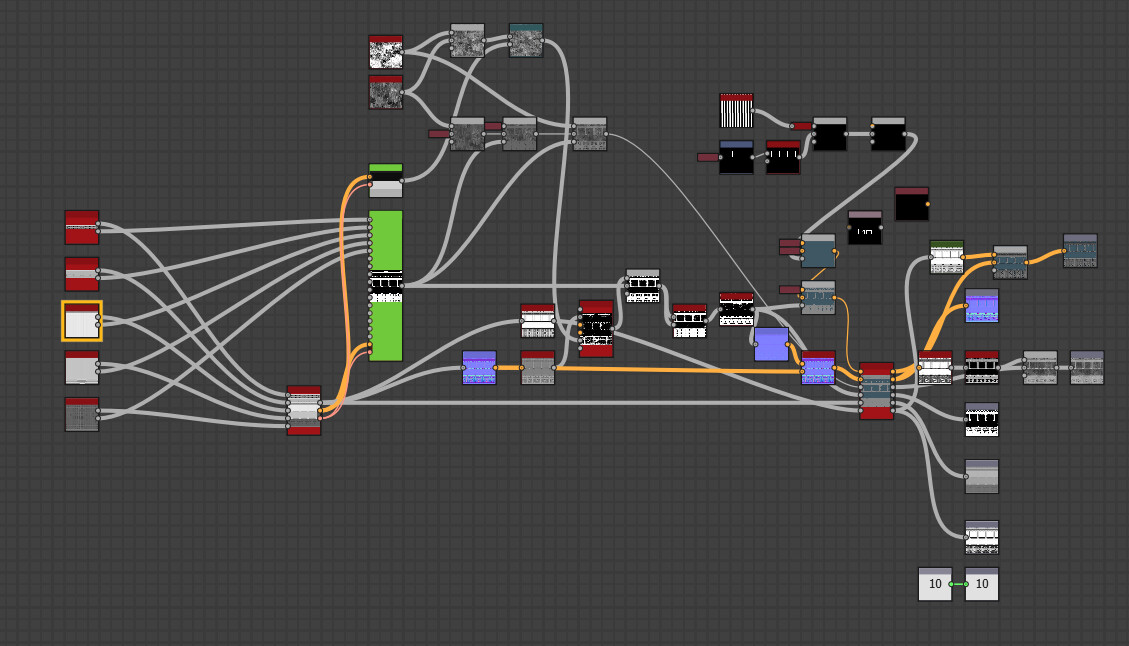Image resolution: width=1129 pixels, height=646 pixels.
Task: Click the left value node showing 10
Action: [933, 584]
